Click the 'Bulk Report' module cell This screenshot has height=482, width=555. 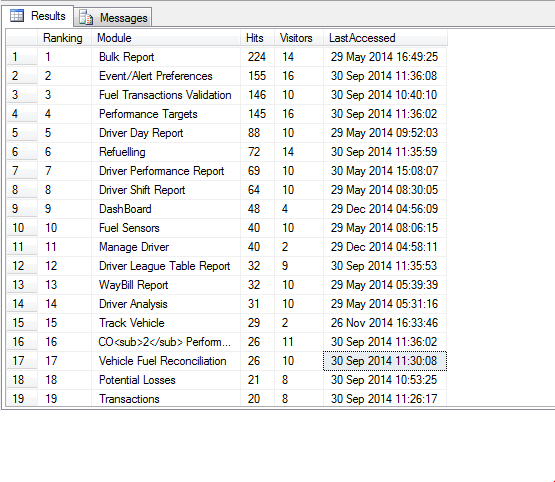pos(166,57)
